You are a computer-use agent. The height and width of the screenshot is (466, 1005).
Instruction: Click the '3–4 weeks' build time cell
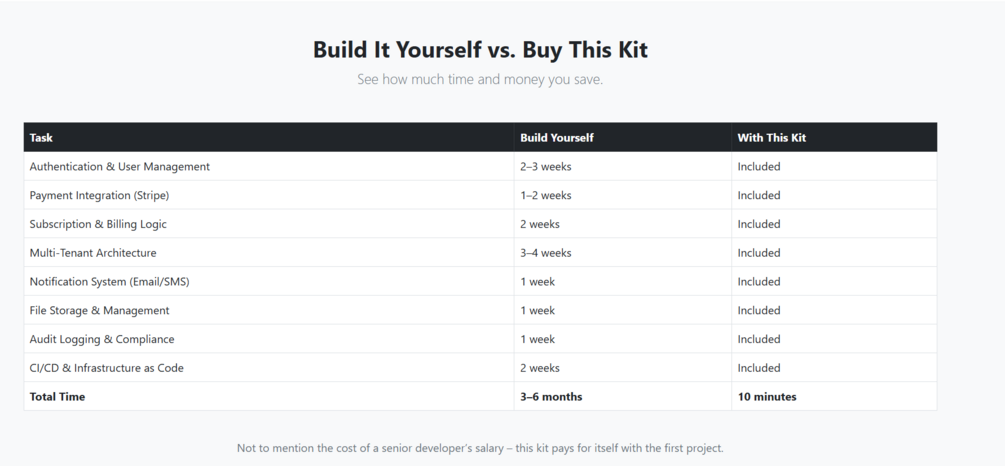546,253
